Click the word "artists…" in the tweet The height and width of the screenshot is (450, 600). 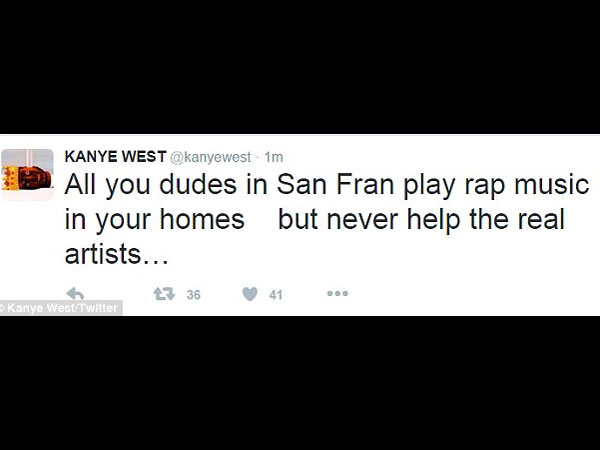(x=113, y=254)
